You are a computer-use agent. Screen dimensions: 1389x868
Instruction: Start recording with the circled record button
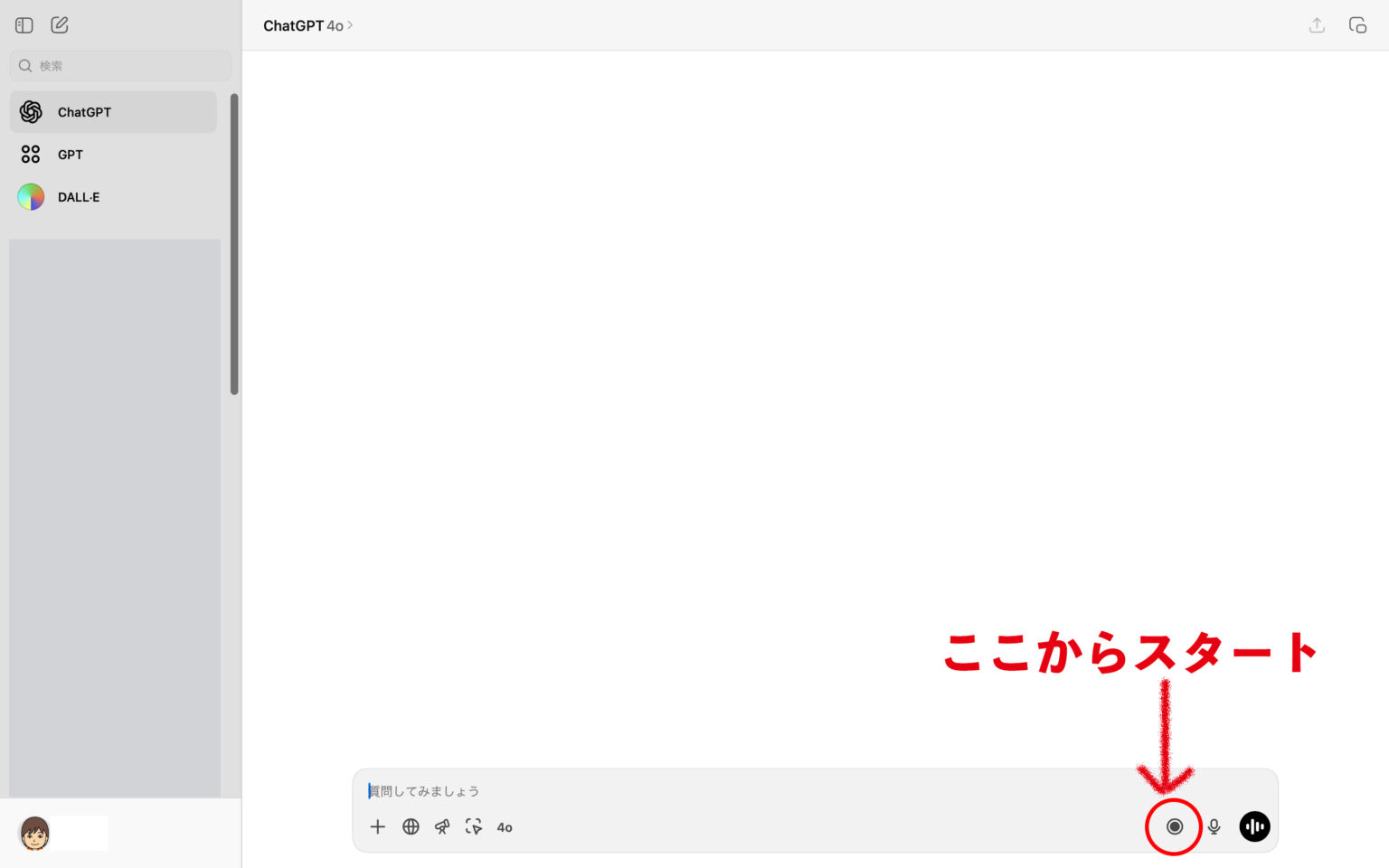(1174, 826)
